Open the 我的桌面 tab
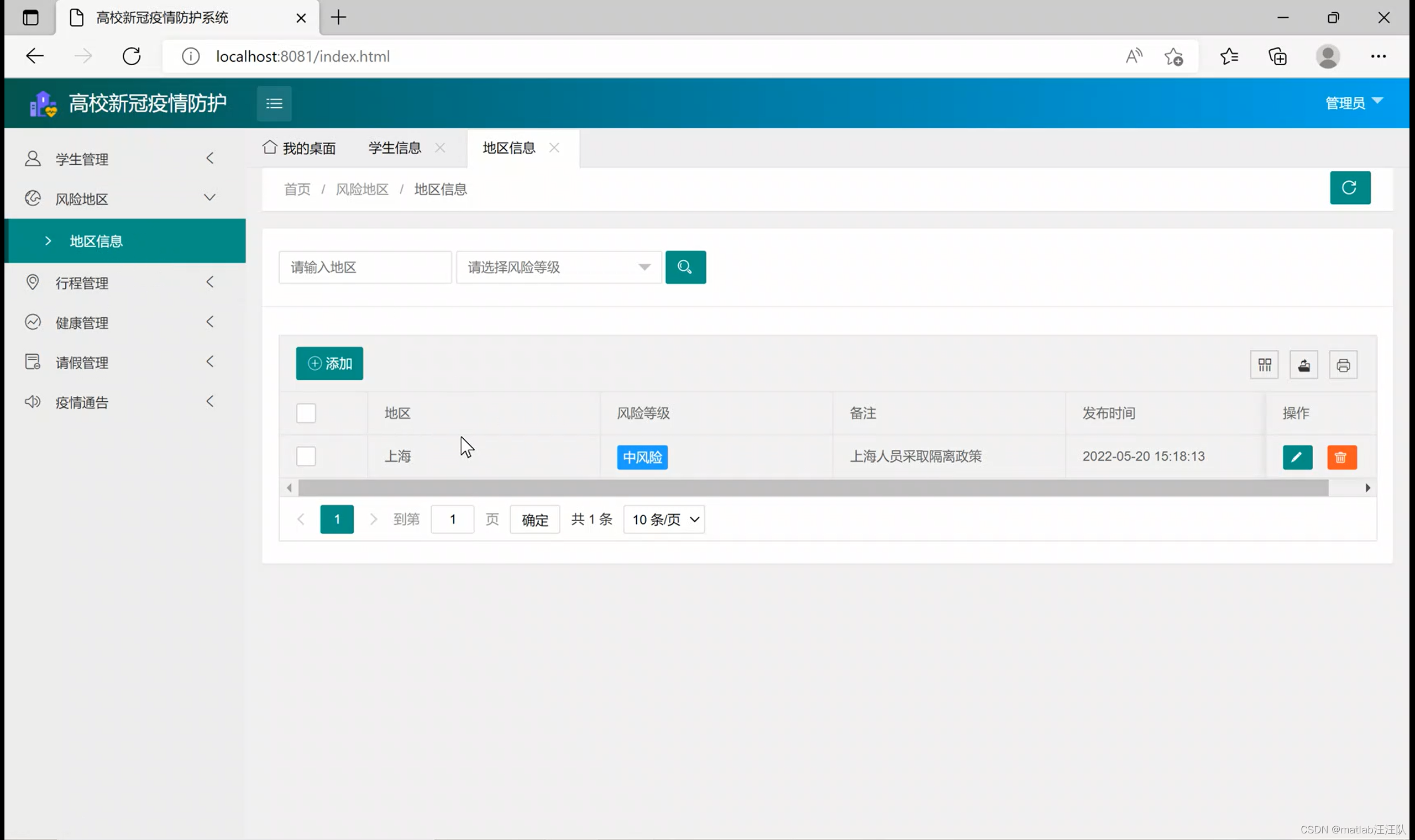Viewport: 1415px width, 840px height. 300,148
